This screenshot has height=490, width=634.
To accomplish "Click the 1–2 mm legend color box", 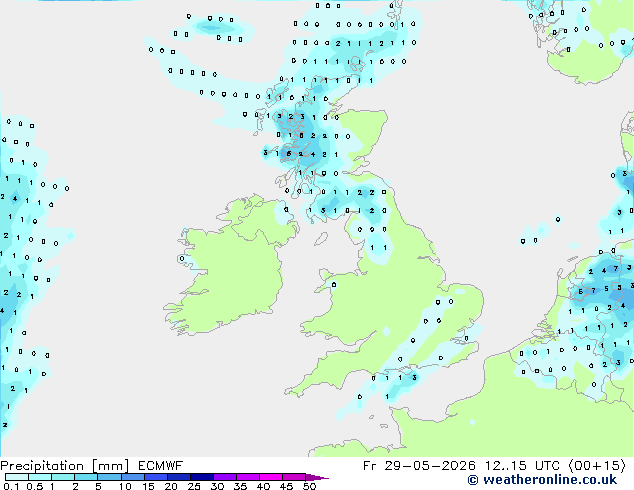I will click(63, 477).
